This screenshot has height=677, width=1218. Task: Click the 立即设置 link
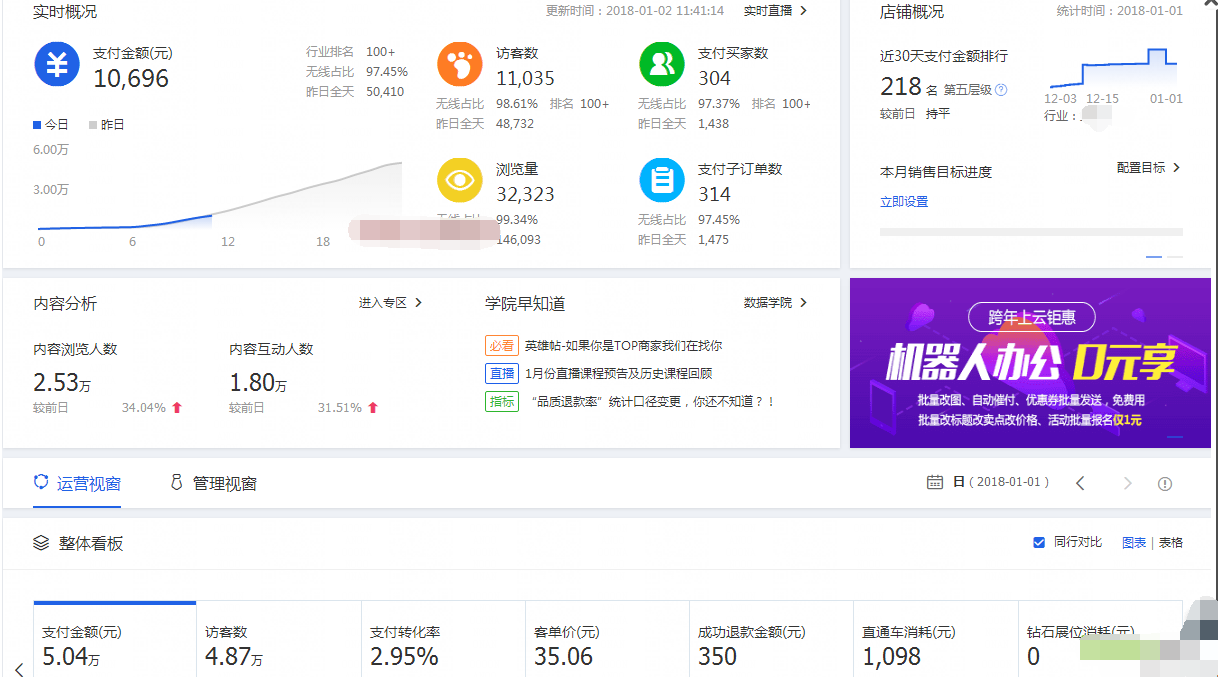[904, 201]
